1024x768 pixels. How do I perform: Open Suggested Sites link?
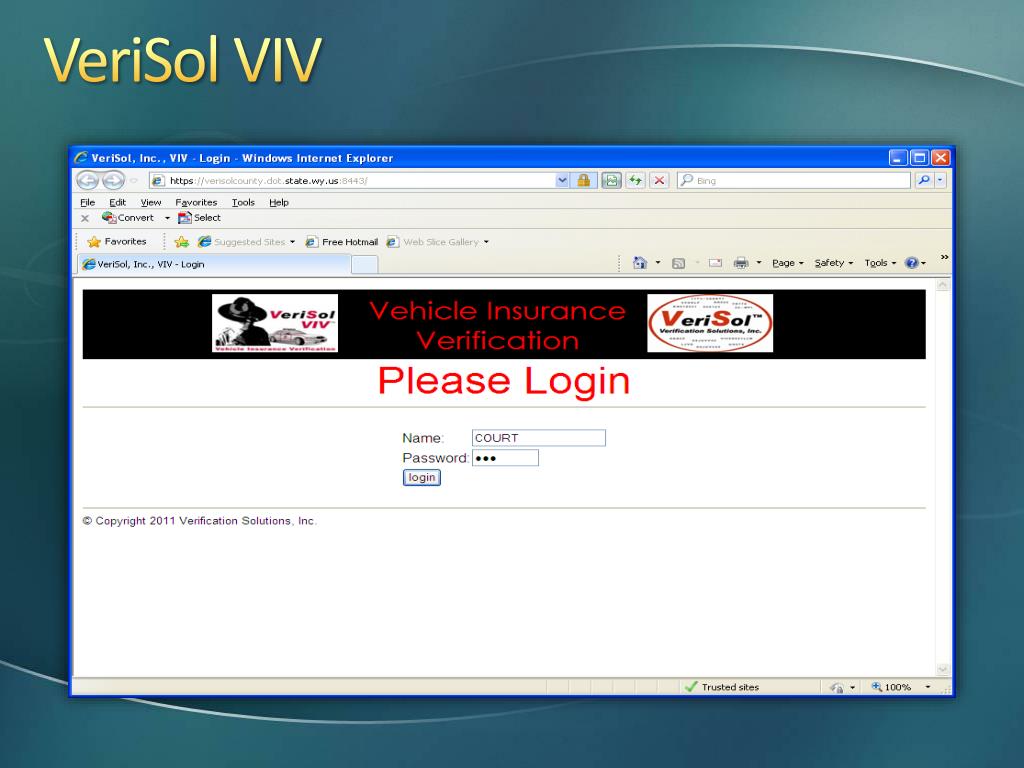coord(242,242)
